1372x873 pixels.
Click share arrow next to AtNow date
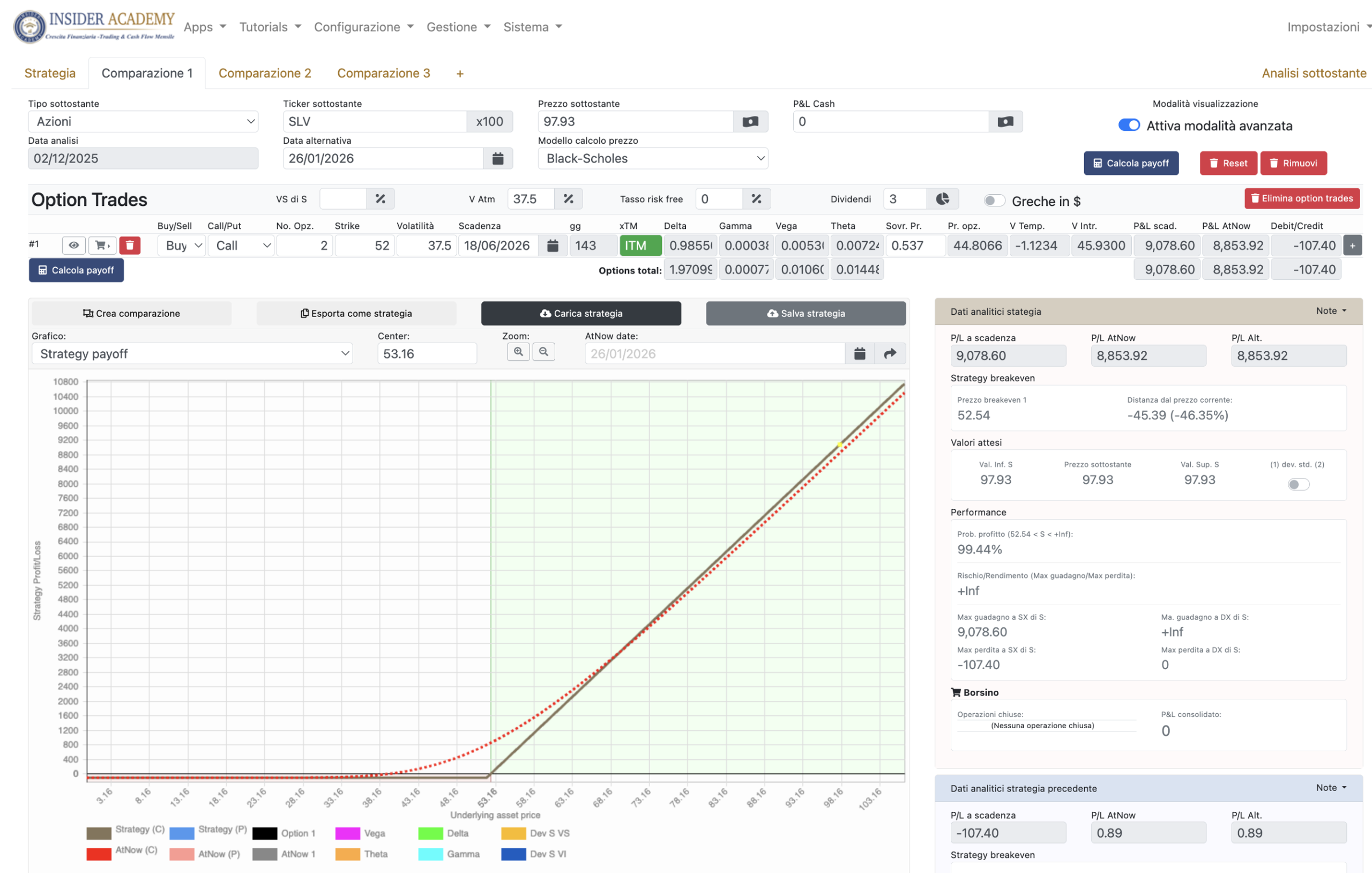890,353
